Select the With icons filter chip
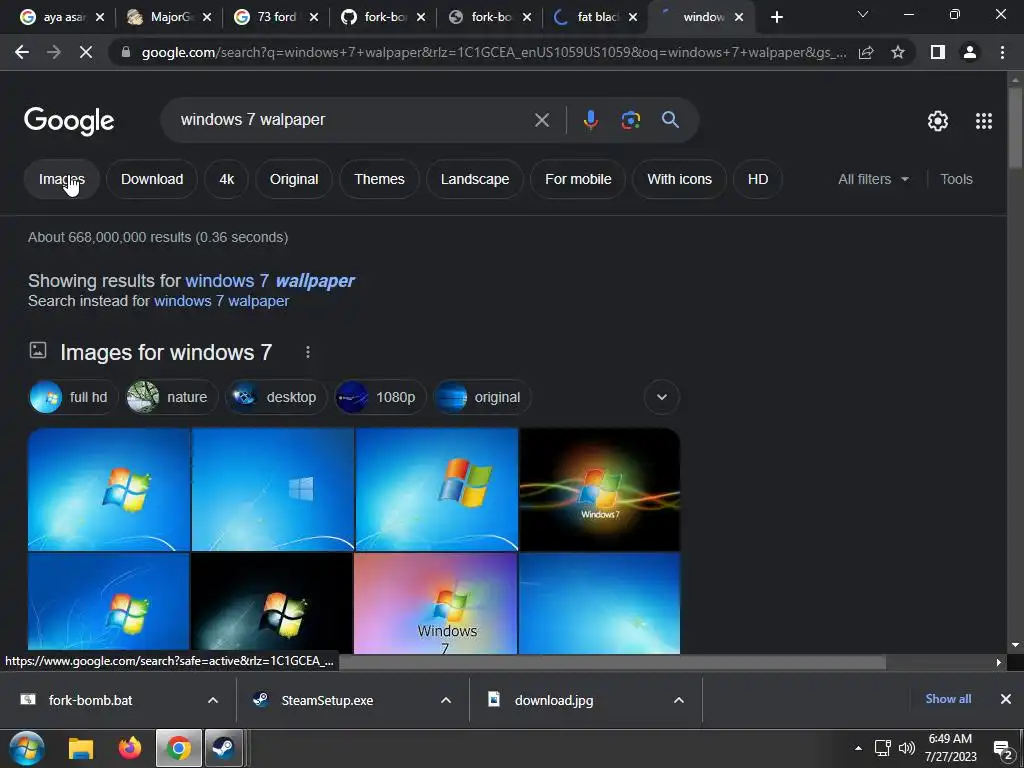 679,179
